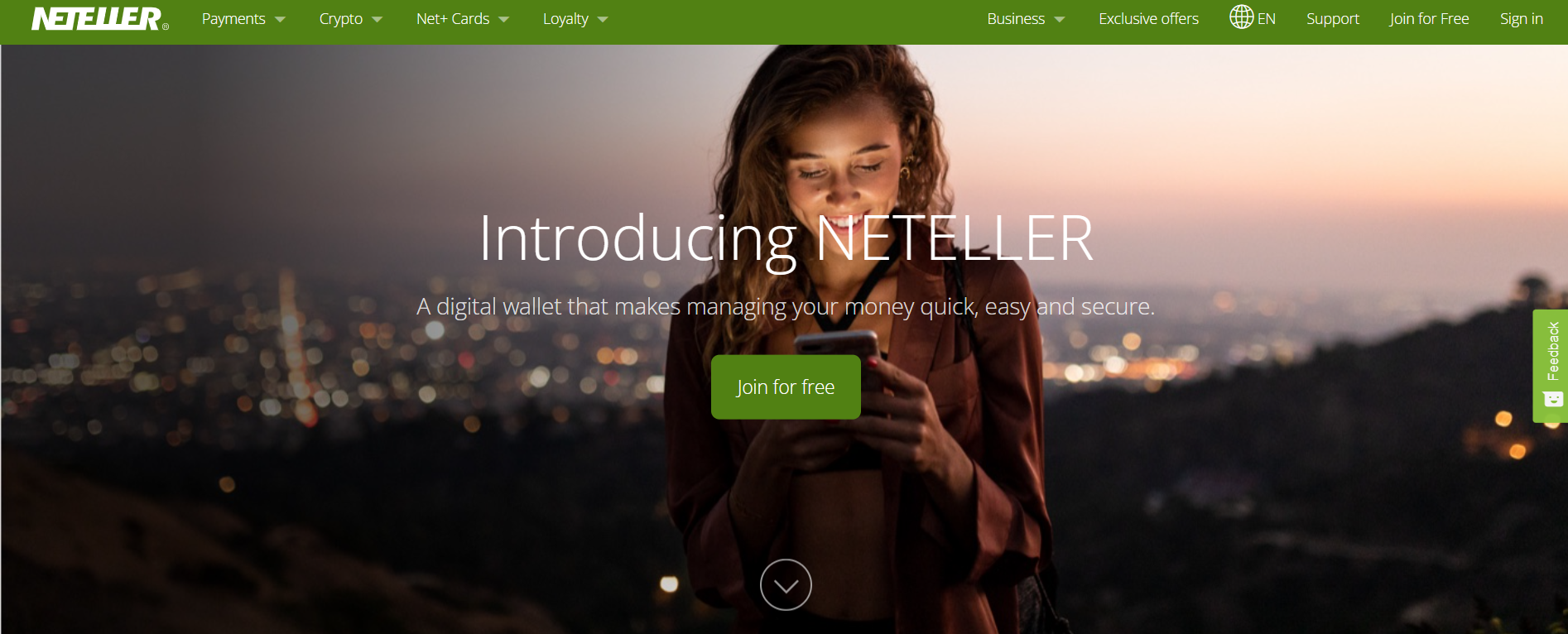This screenshot has height=634, width=1568.
Task: Open the Support link
Action: [x=1333, y=19]
